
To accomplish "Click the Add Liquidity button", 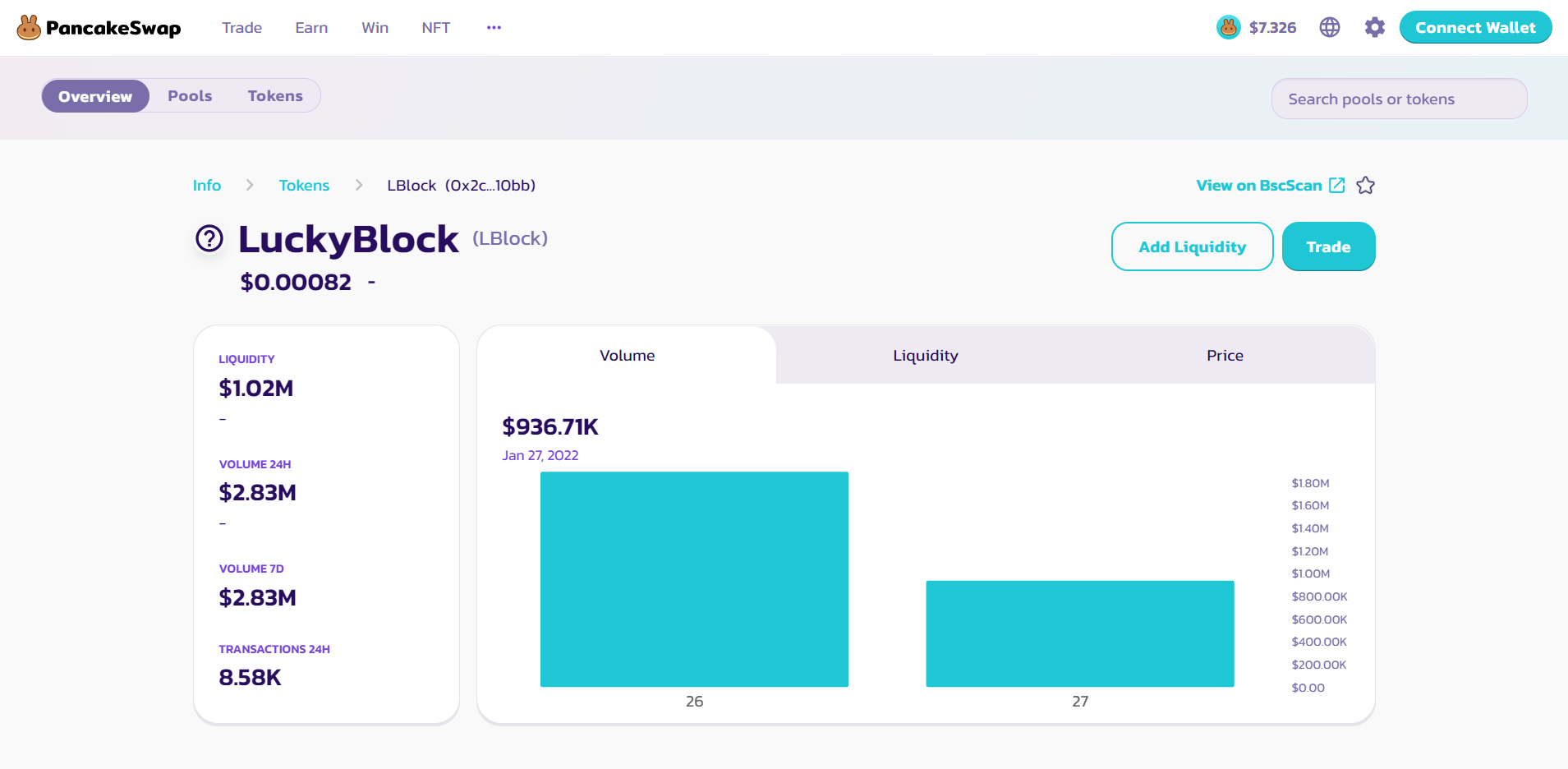I will (1192, 246).
